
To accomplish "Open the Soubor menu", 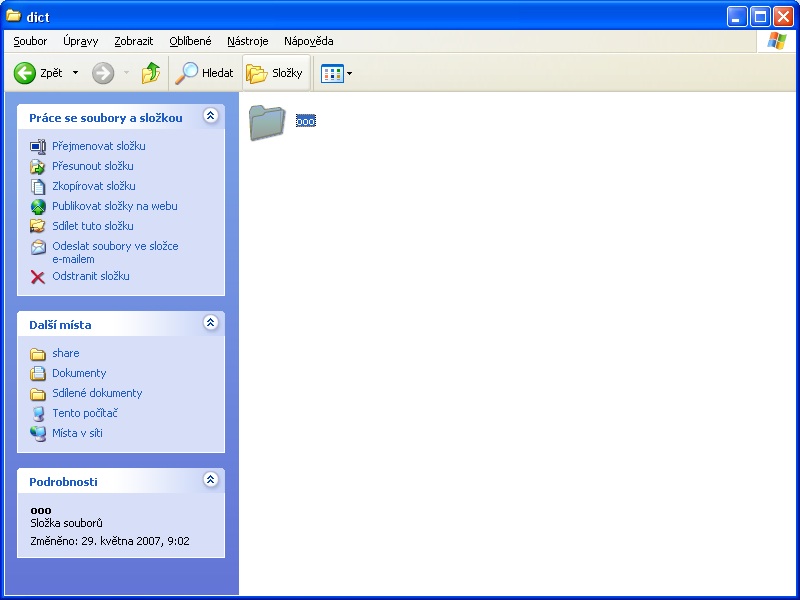I will point(30,41).
